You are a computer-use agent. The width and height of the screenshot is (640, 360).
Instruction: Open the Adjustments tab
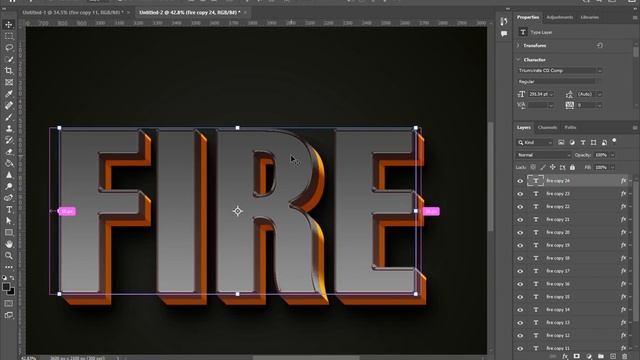pos(560,17)
